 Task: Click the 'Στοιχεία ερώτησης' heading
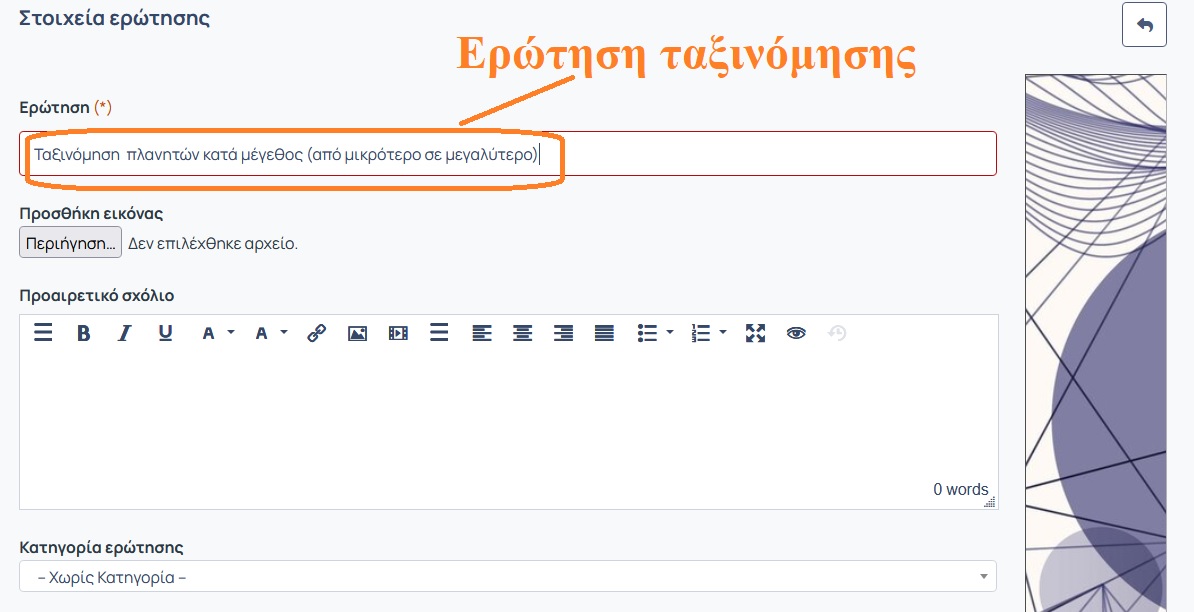tap(114, 18)
